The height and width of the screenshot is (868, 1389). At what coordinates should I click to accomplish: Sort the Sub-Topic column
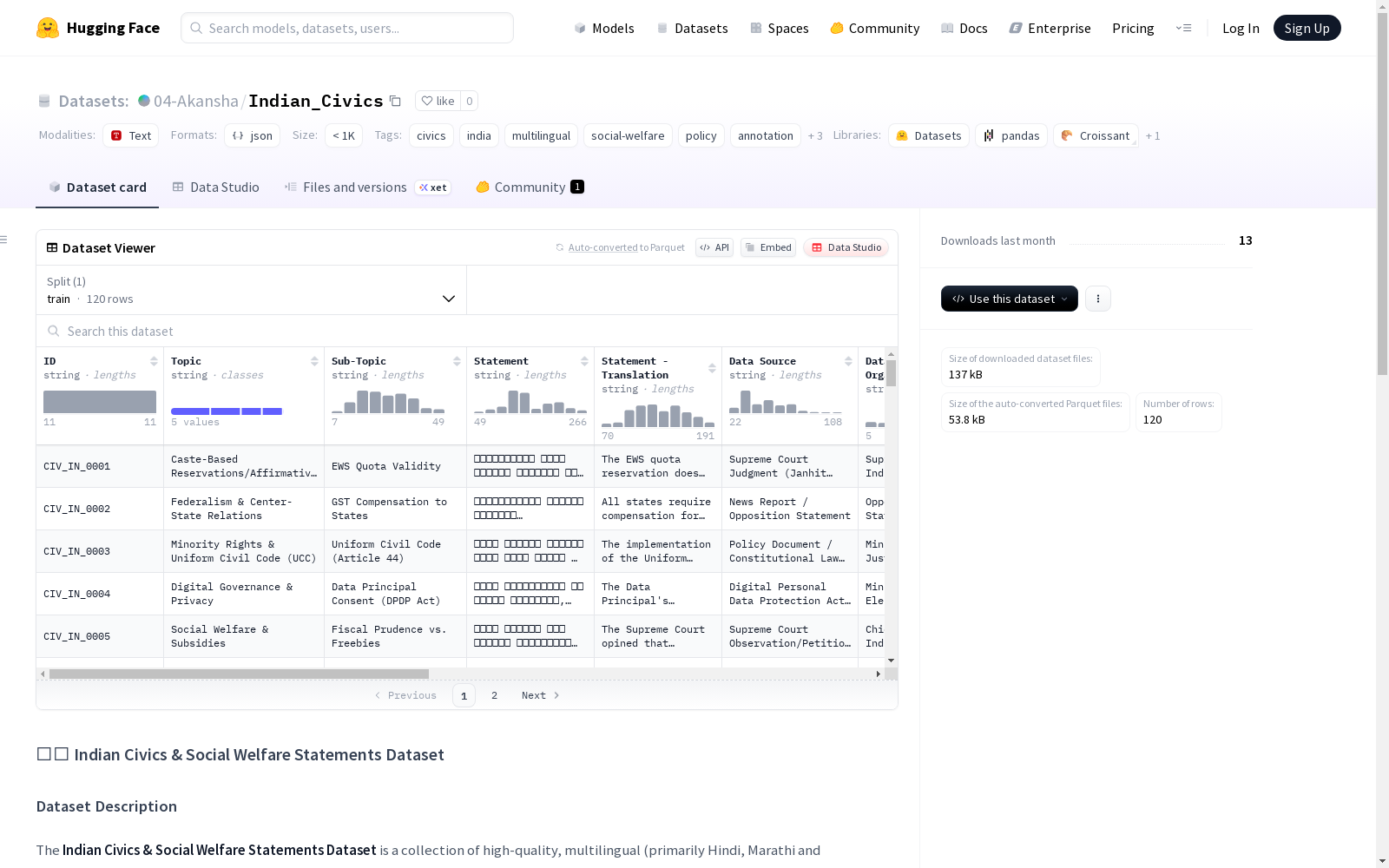[x=457, y=361]
